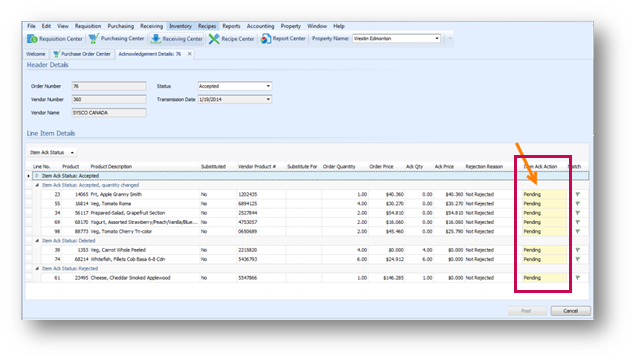Open the Purchasing Center cart icon
Image resolution: width=636 pixels, height=362 pixels.
coord(94,39)
